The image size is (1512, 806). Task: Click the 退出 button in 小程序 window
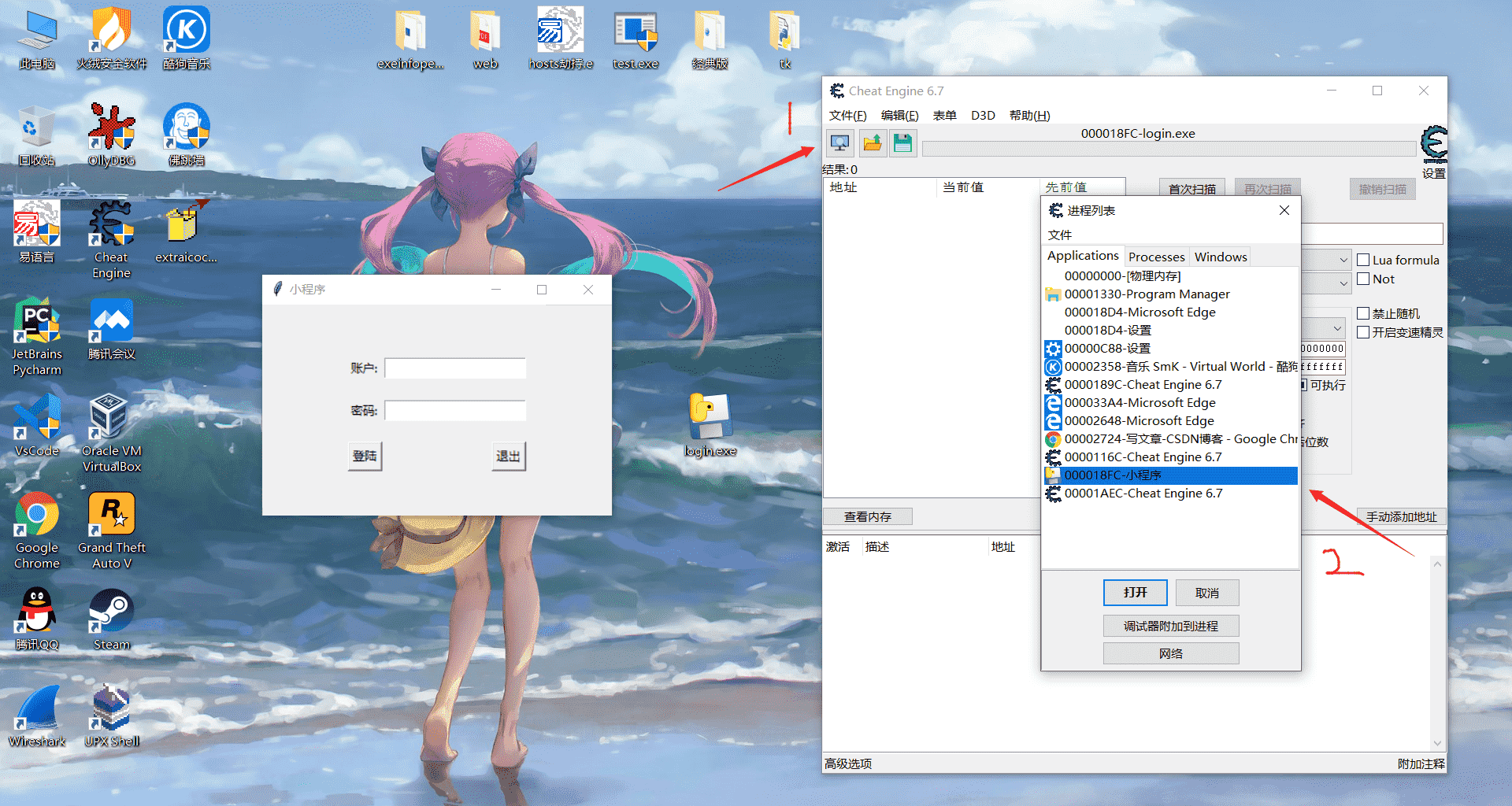pyautogui.click(x=508, y=456)
